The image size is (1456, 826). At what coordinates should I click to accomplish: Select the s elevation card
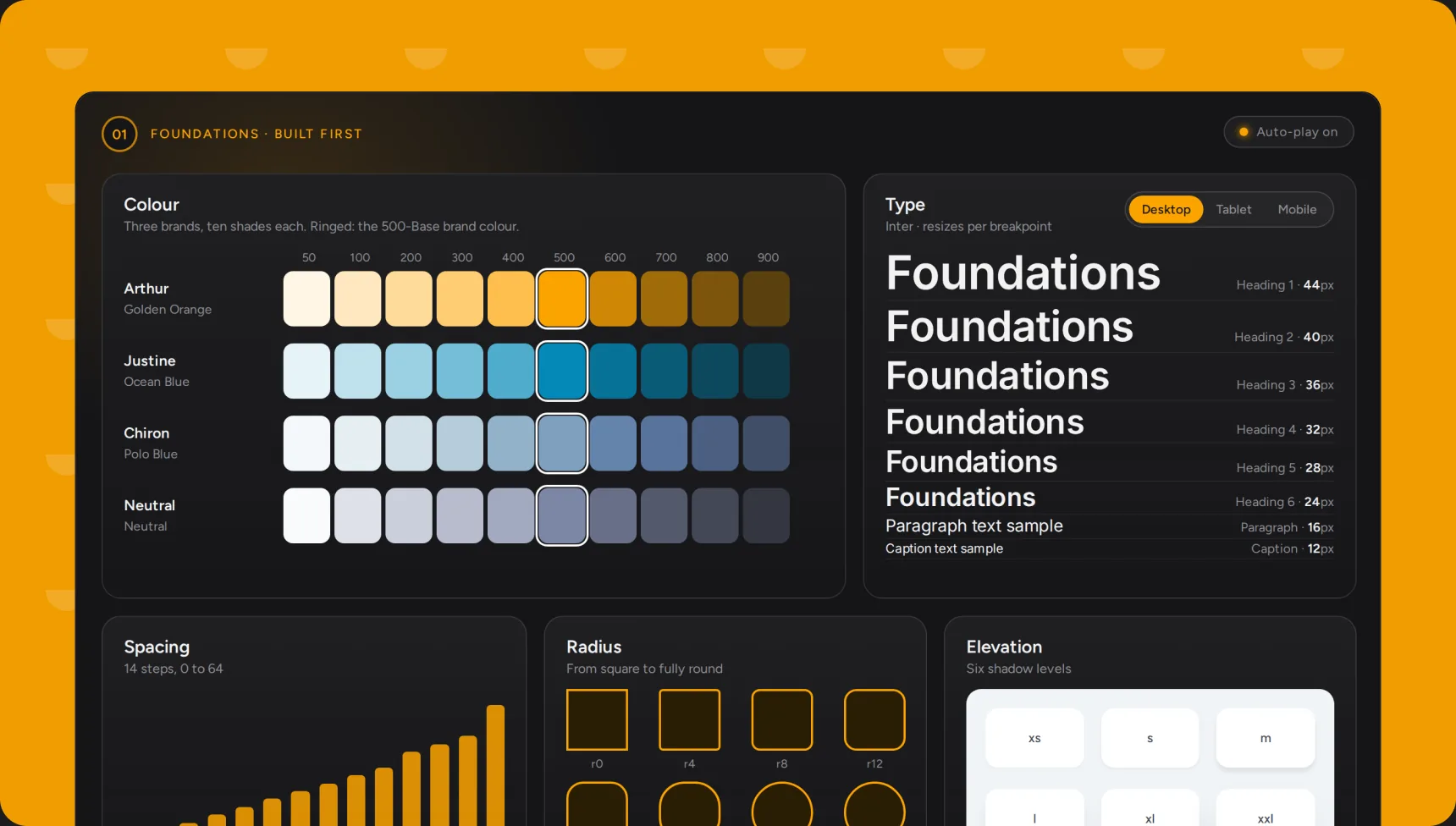[x=1150, y=738]
